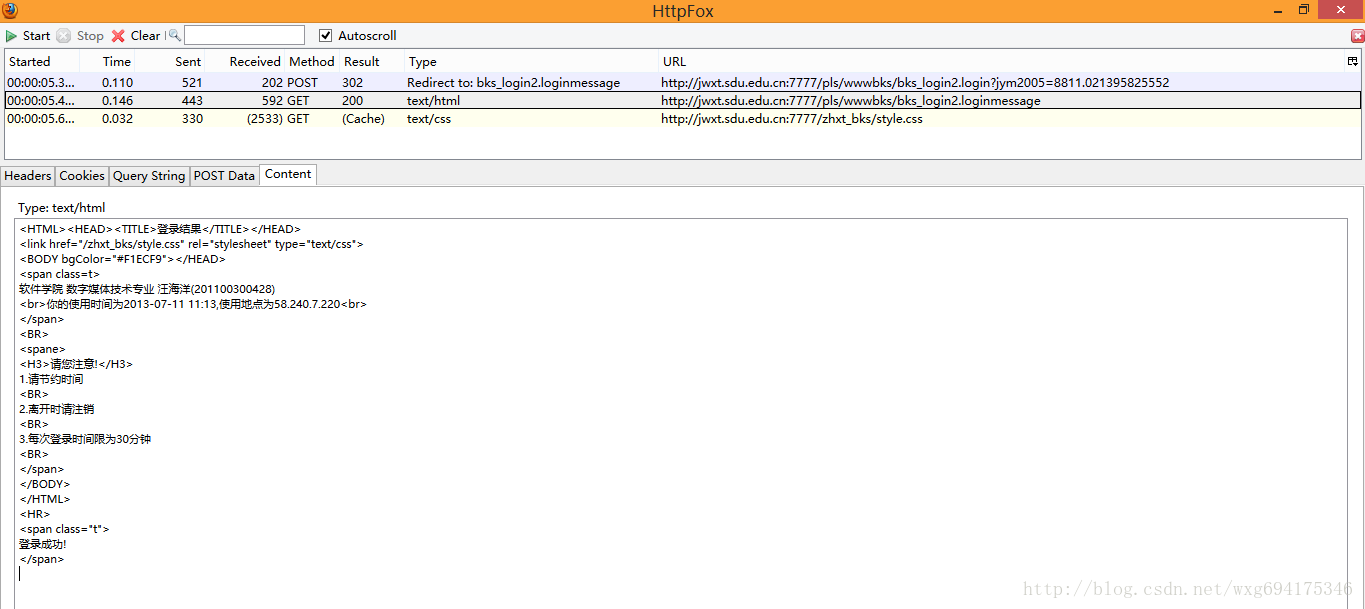1365x609 pixels.
Task: Click the BODY bgColor #F1ECF9 line
Action: tap(122, 259)
